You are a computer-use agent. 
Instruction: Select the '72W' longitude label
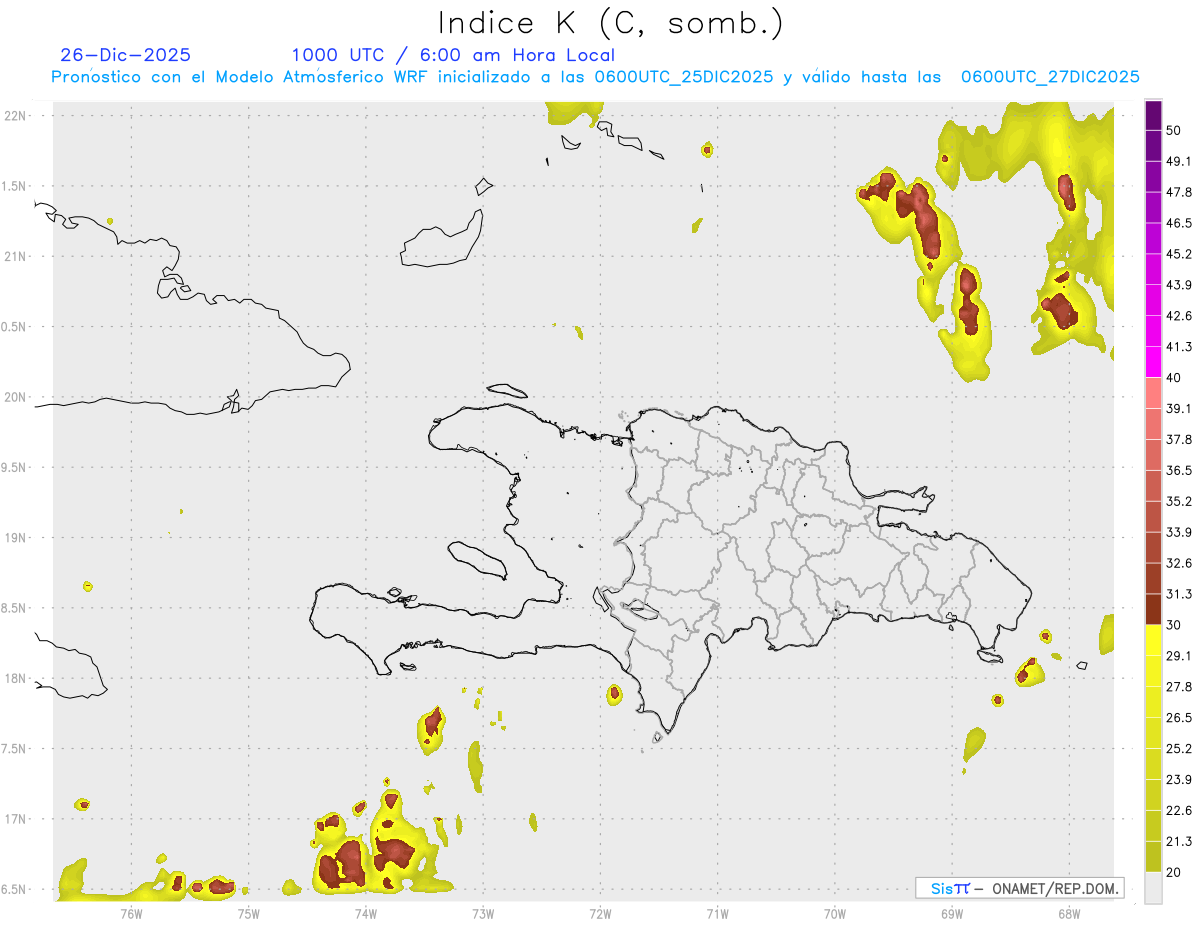(600, 912)
